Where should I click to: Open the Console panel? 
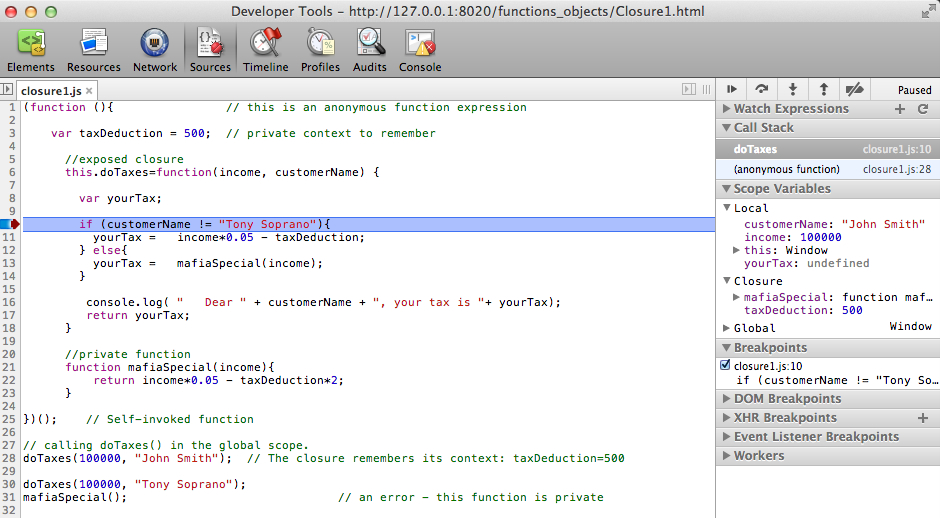[x=420, y=51]
